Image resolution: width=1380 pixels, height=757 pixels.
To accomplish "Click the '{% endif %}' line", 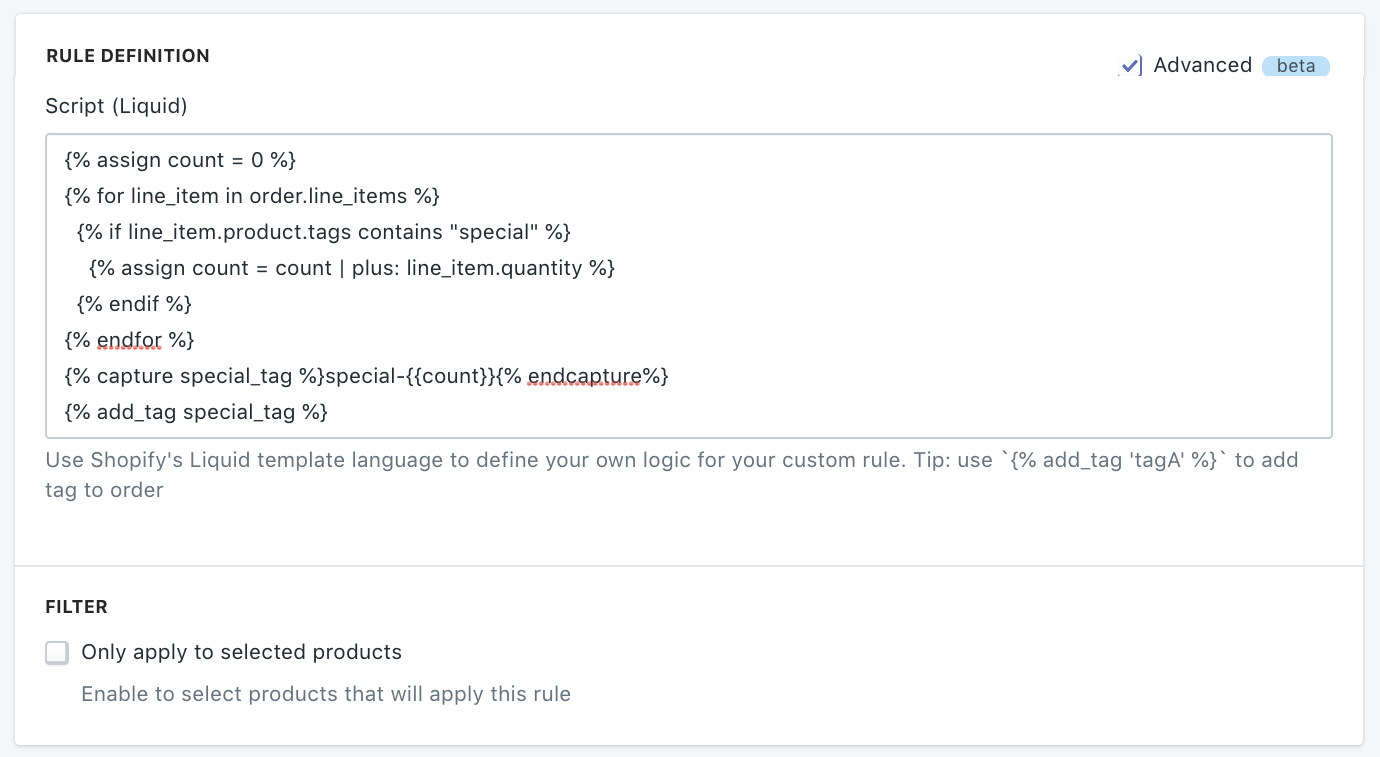I will 134,304.
